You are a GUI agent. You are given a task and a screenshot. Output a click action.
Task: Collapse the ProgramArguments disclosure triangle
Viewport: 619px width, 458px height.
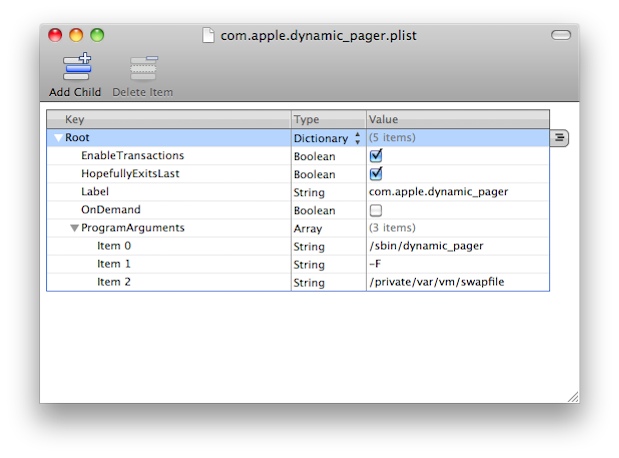[74, 228]
